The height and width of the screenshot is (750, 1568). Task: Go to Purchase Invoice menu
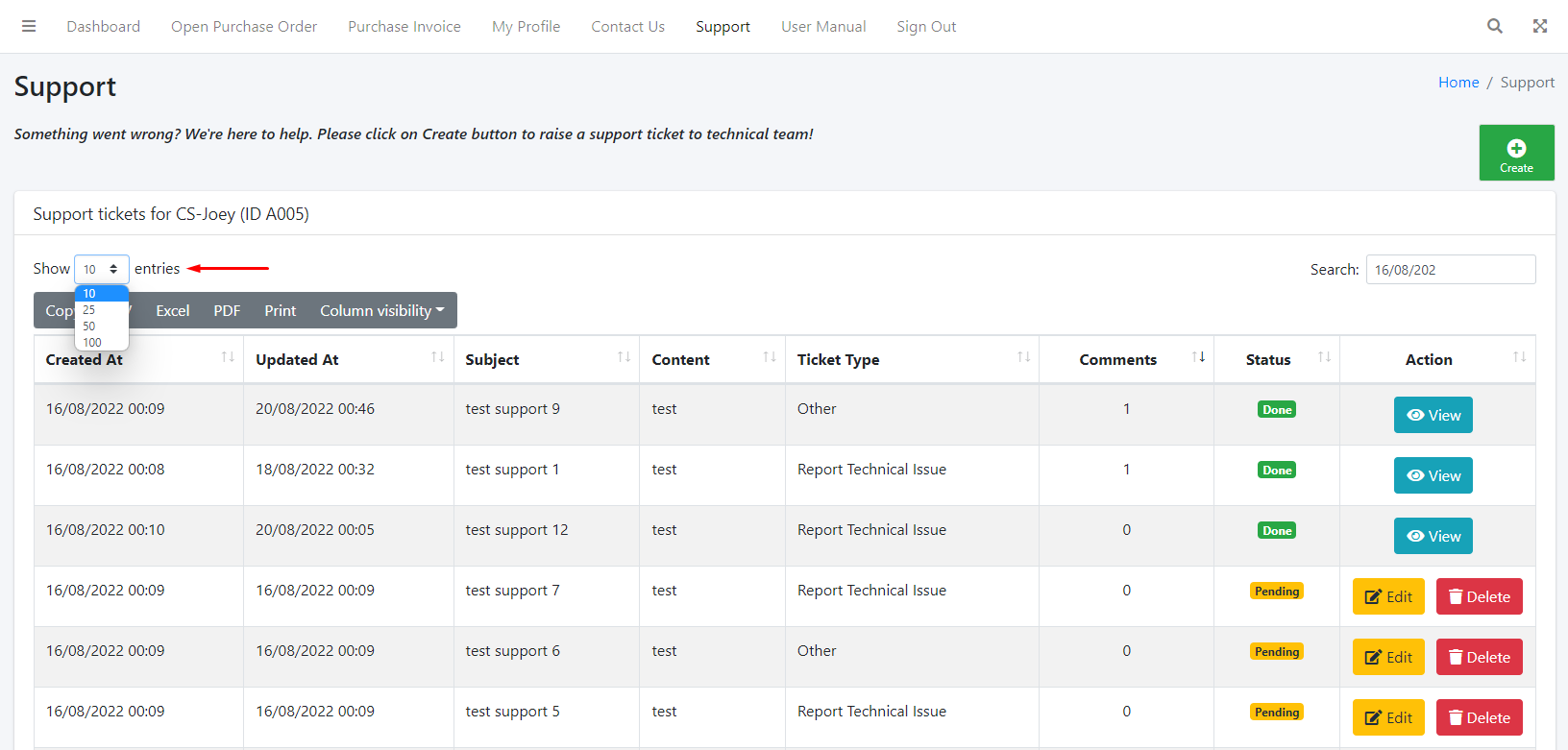tap(404, 27)
